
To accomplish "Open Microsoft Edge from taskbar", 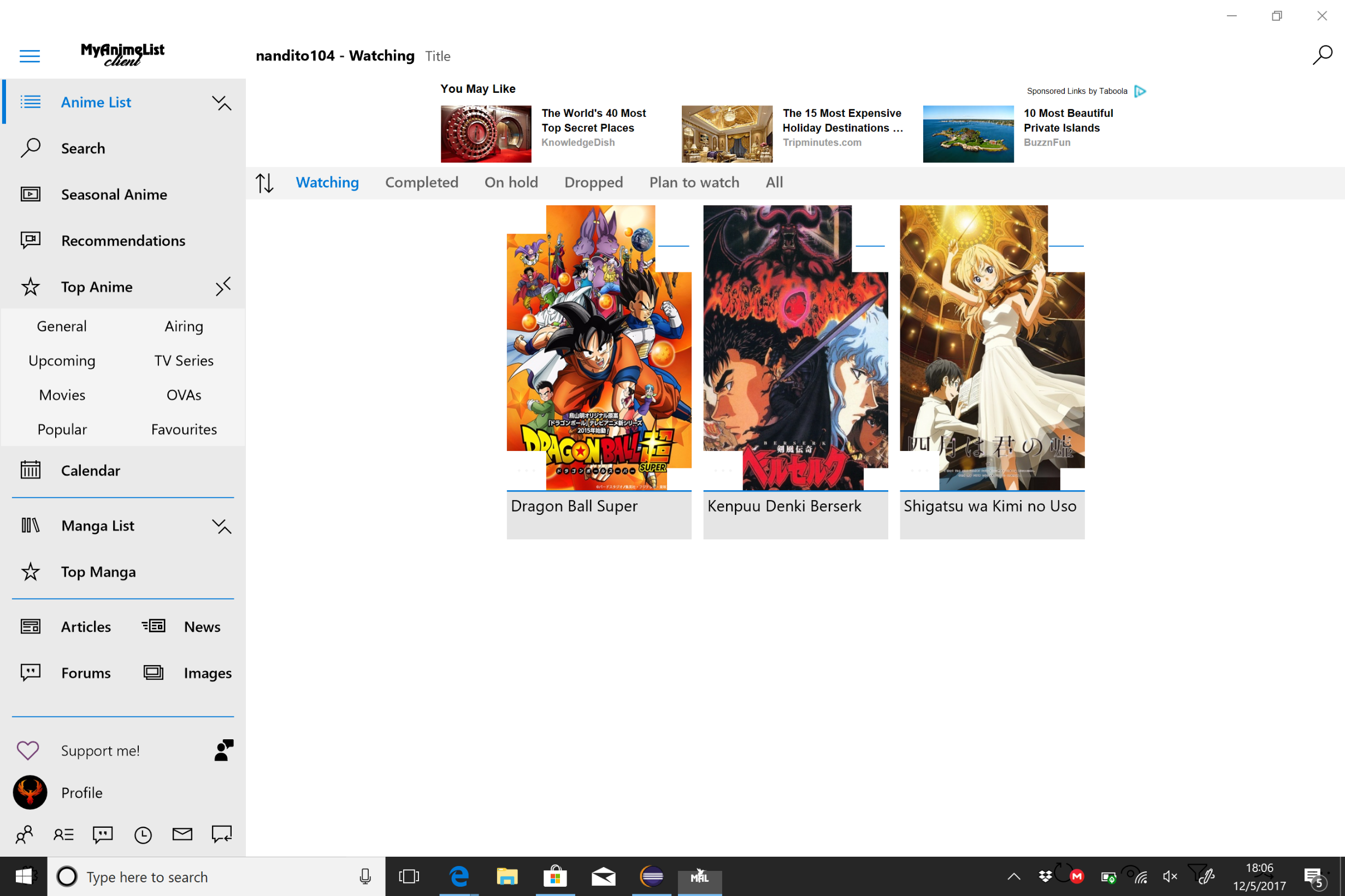I will (459, 876).
